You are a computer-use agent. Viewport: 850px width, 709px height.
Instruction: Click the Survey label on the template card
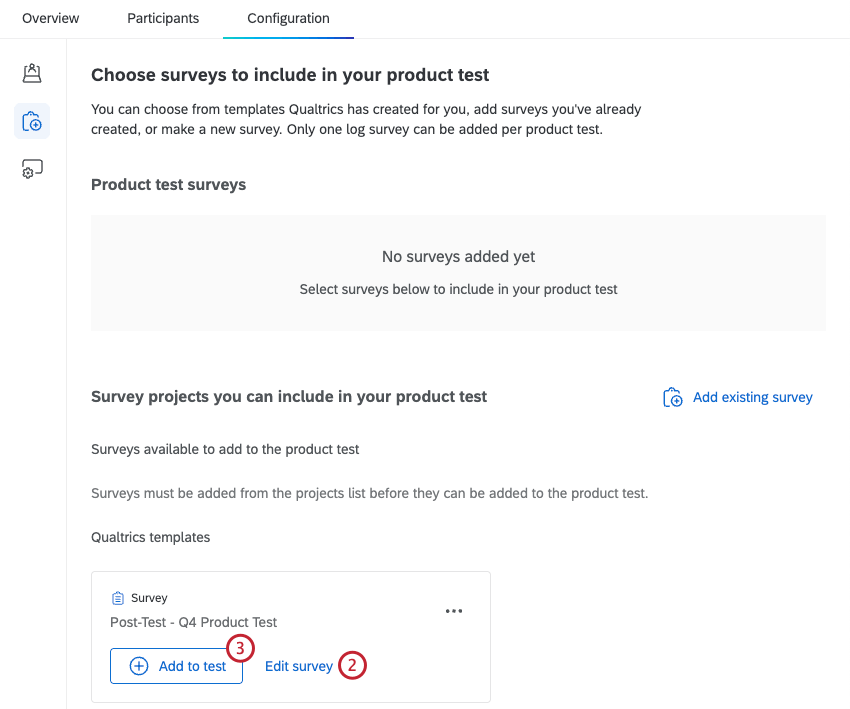147,597
